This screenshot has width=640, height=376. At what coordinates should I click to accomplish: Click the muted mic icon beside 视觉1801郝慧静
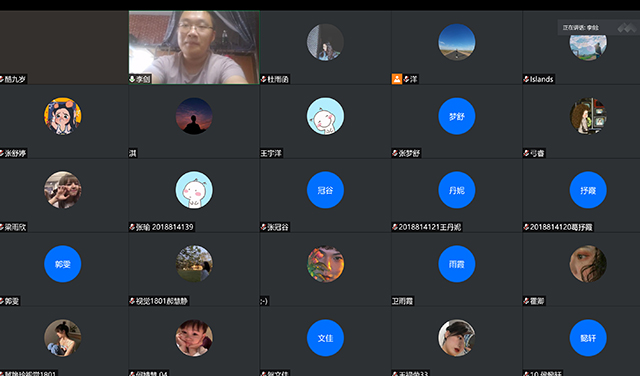click(132, 301)
